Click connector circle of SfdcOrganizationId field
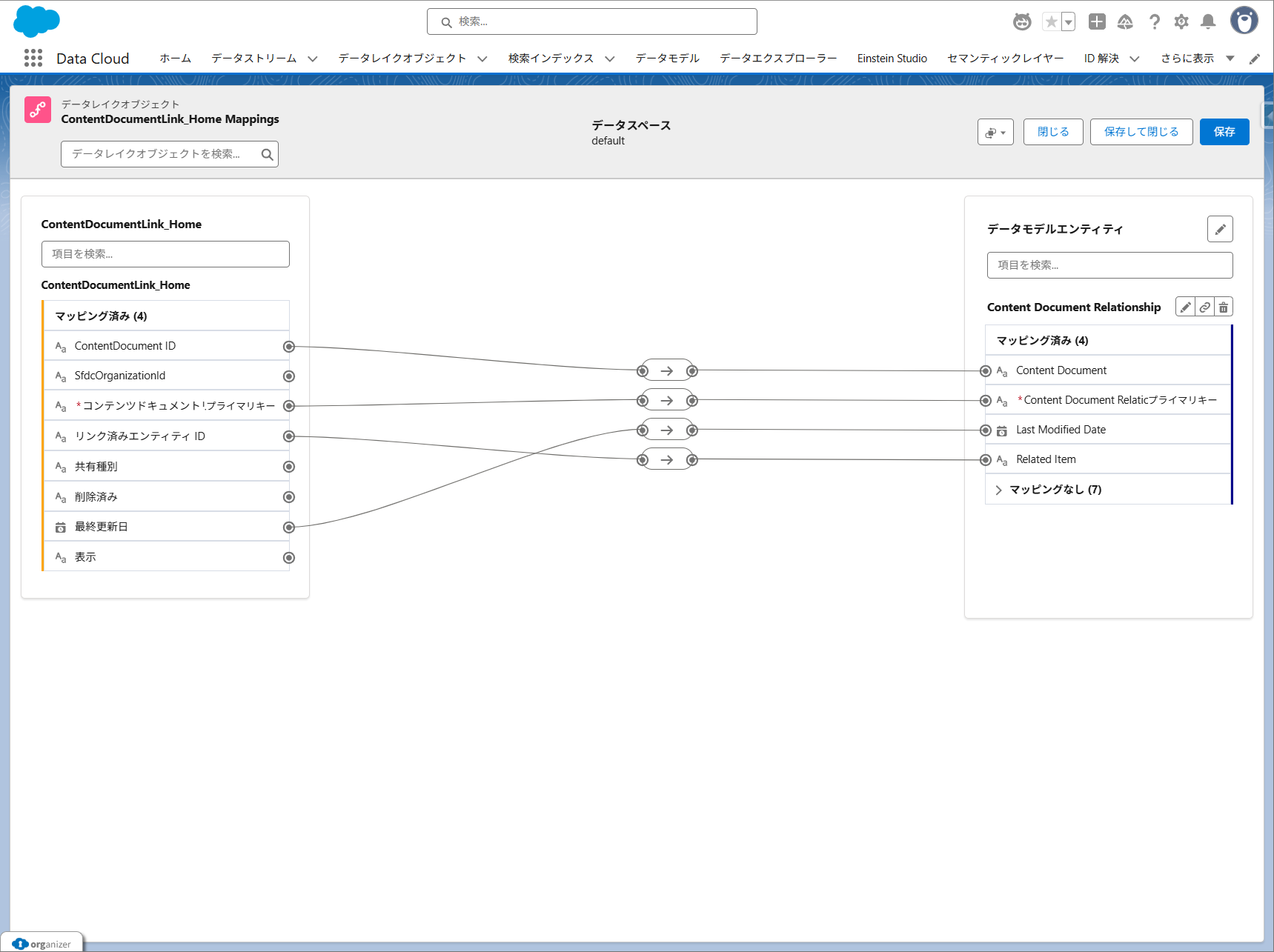 pyautogui.click(x=289, y=376)
